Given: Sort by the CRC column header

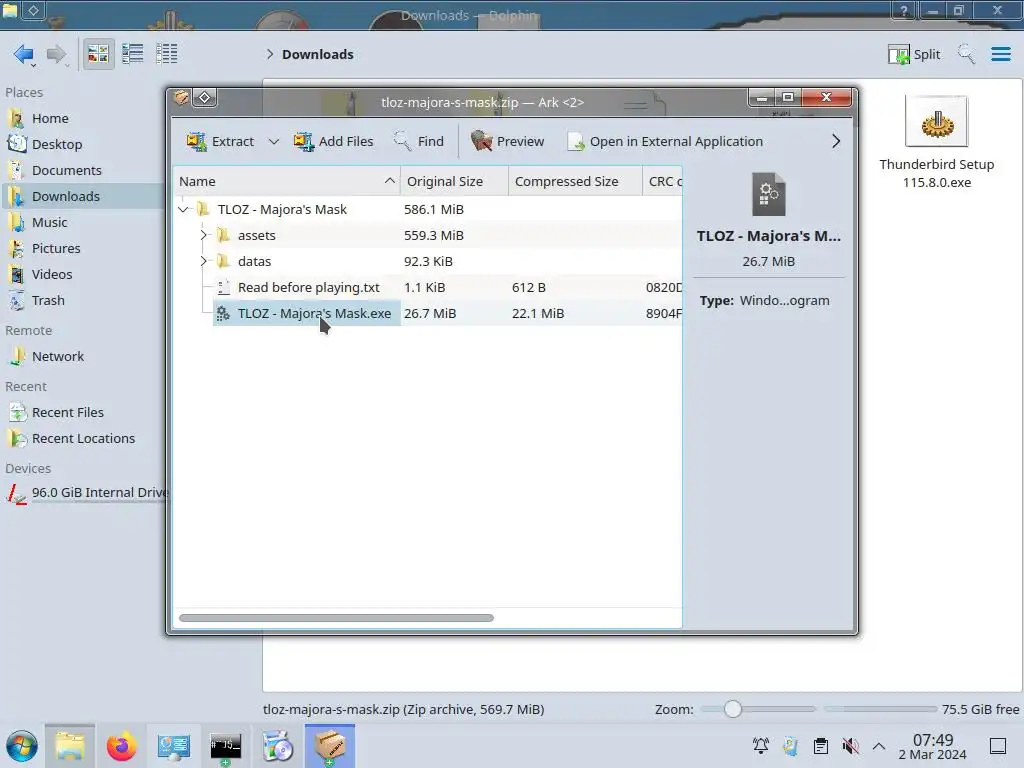Looking at the screenshot, I should tap(662, 182).
